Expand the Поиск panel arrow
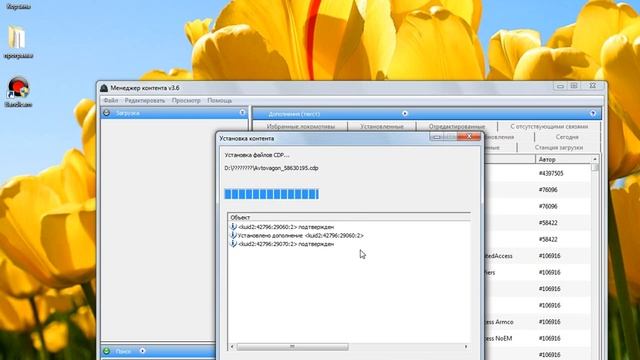The height and width of the screenshot is (360, 640). [142, 351]
